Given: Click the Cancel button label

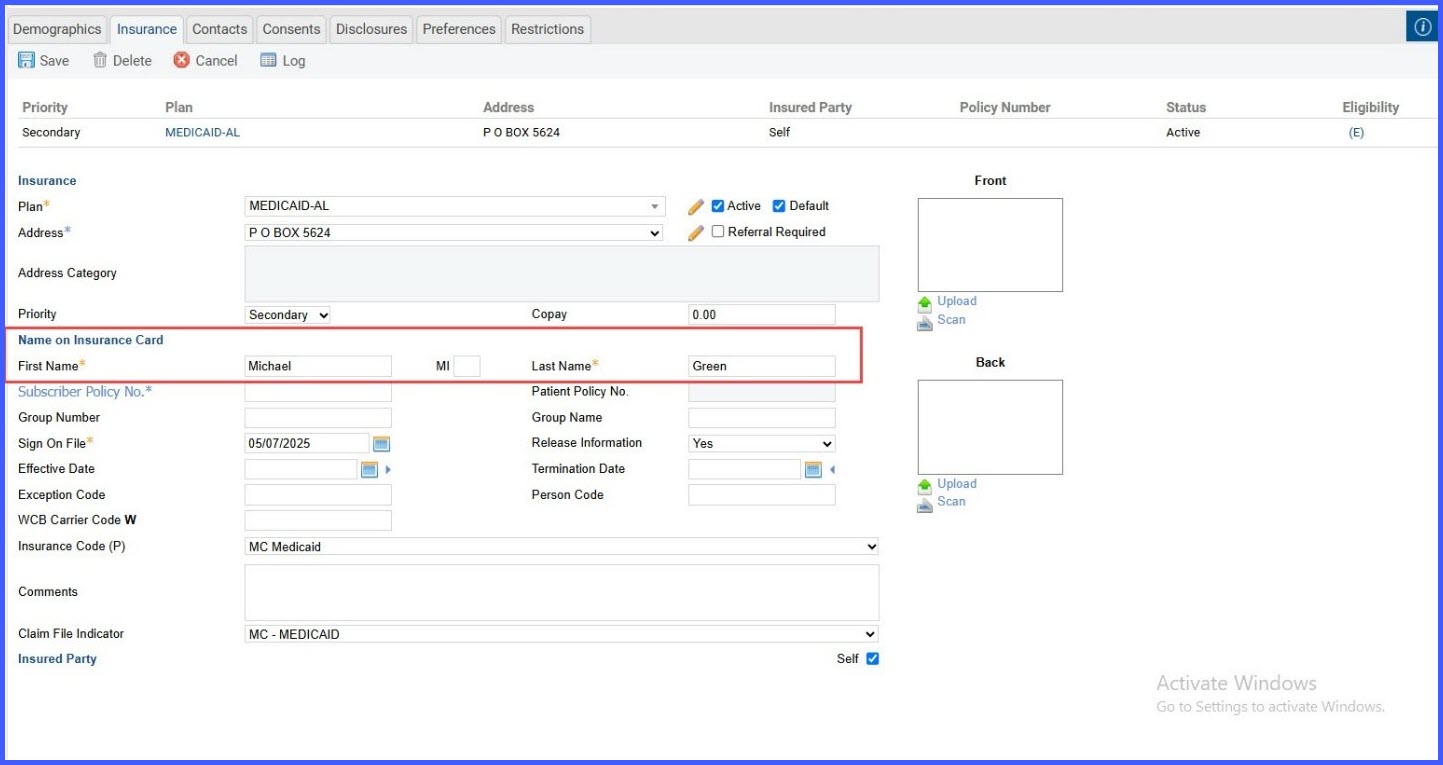Looking at the screenshot, I should pyautogui.click(x=217, y=61).
